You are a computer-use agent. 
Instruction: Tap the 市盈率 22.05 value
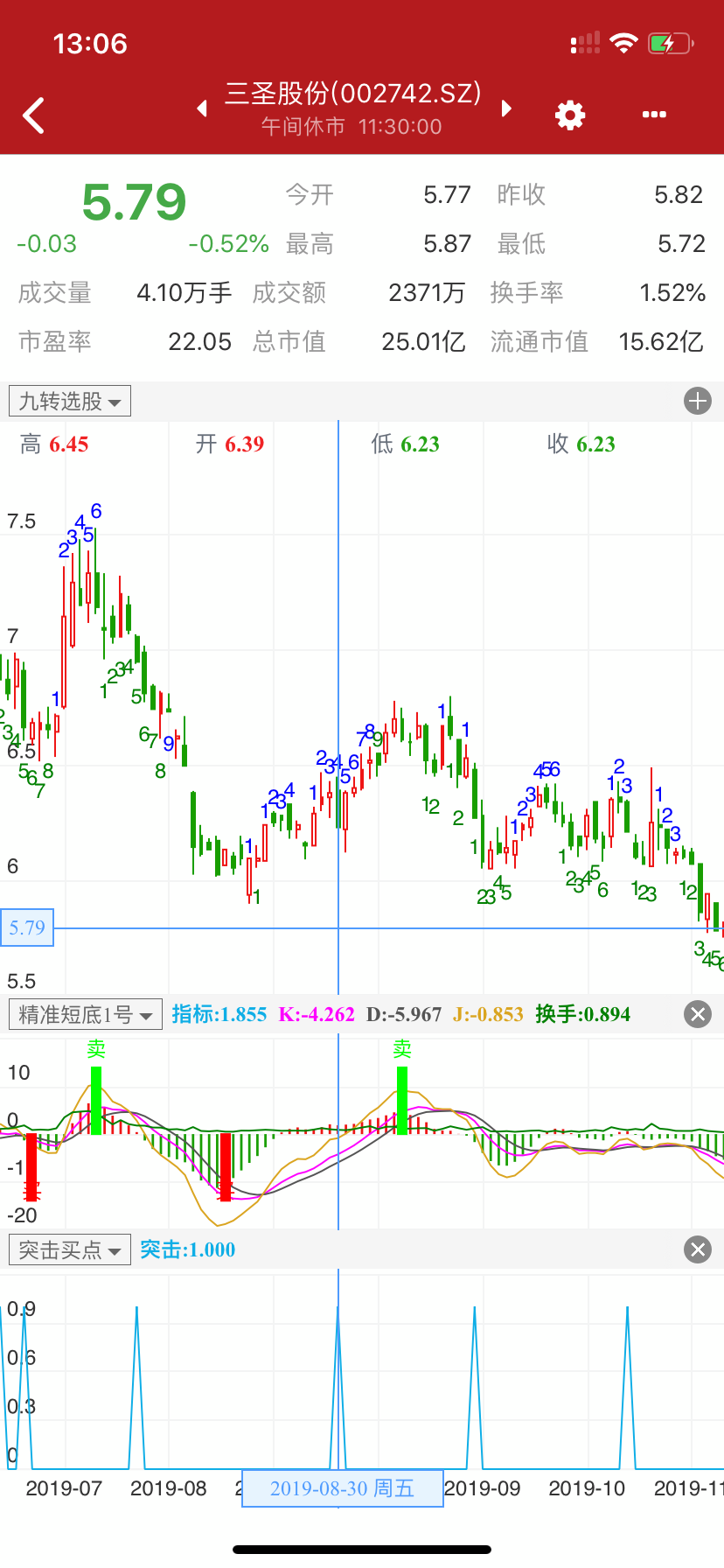click(x=199, y=341)
